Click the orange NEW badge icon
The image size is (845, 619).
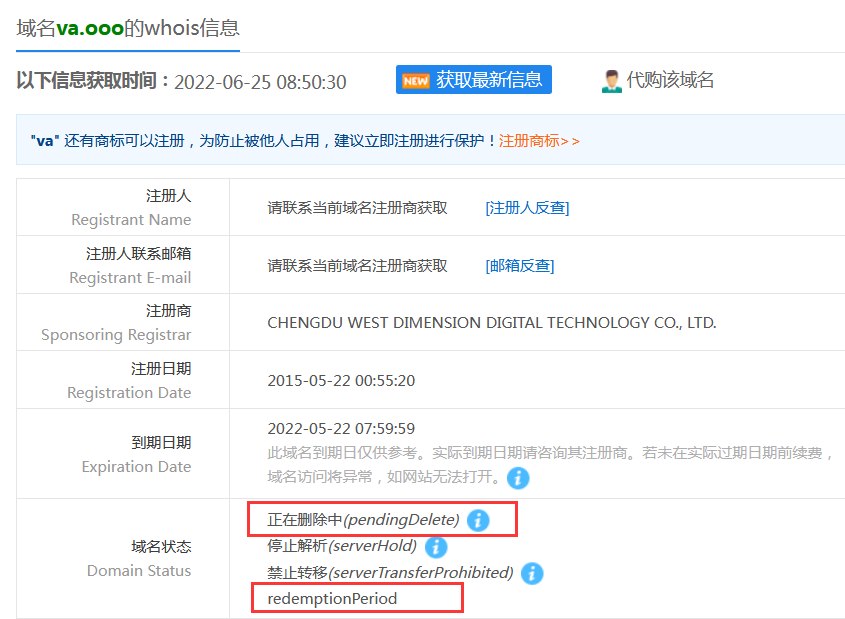415,80
